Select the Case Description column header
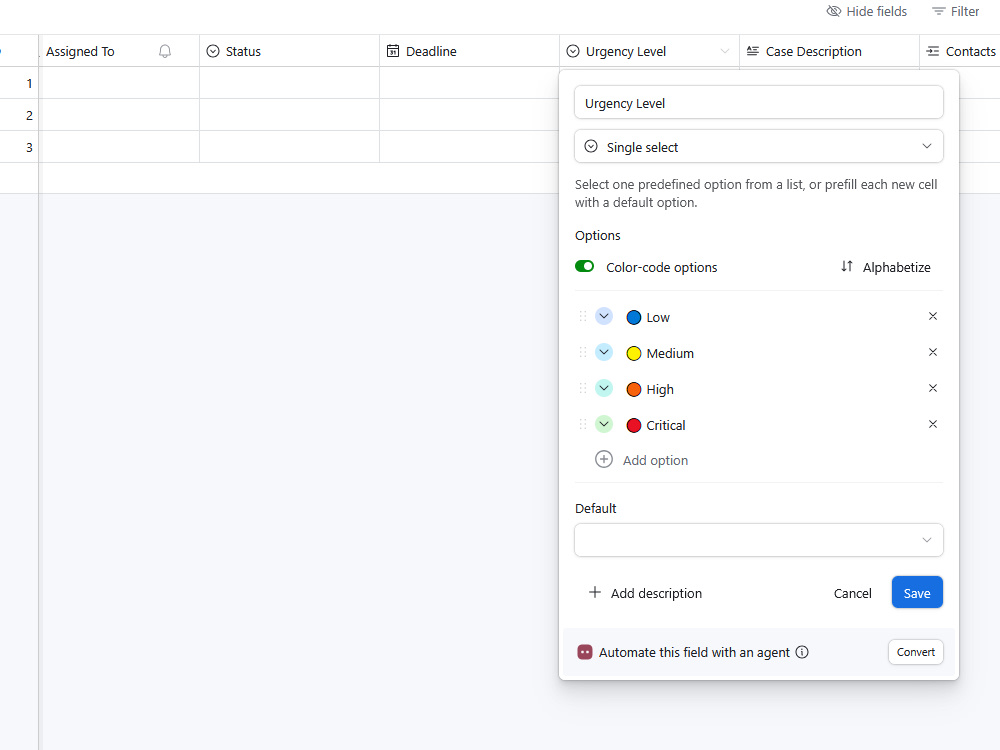 [829, 51]
